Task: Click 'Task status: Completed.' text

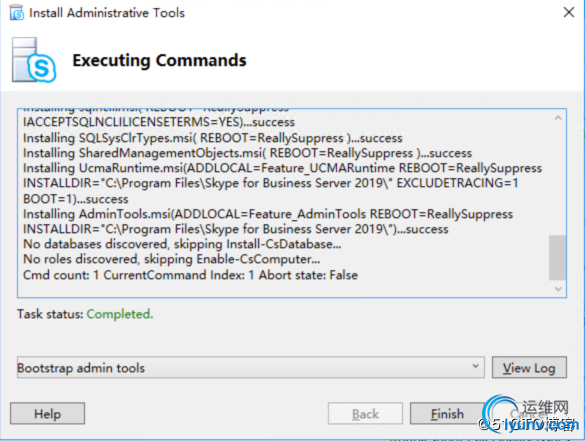Action: pos(85,314)
